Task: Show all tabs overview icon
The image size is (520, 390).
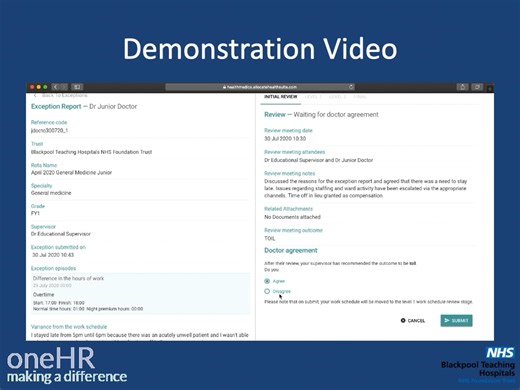Action: tap(477, 87)
